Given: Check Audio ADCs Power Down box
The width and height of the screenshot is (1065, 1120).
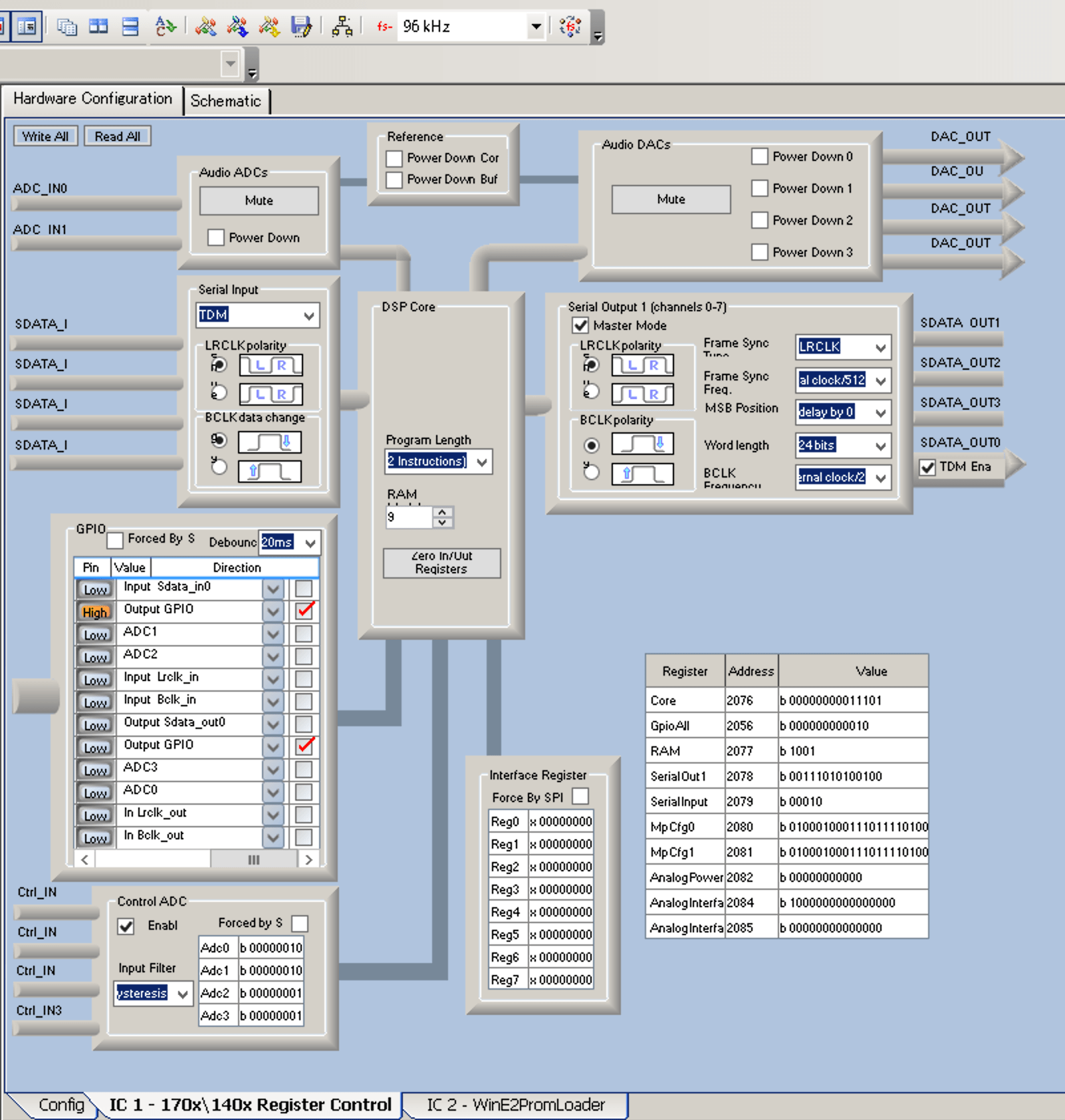Looking at the screenshot, I should click(x=216, y=237).
